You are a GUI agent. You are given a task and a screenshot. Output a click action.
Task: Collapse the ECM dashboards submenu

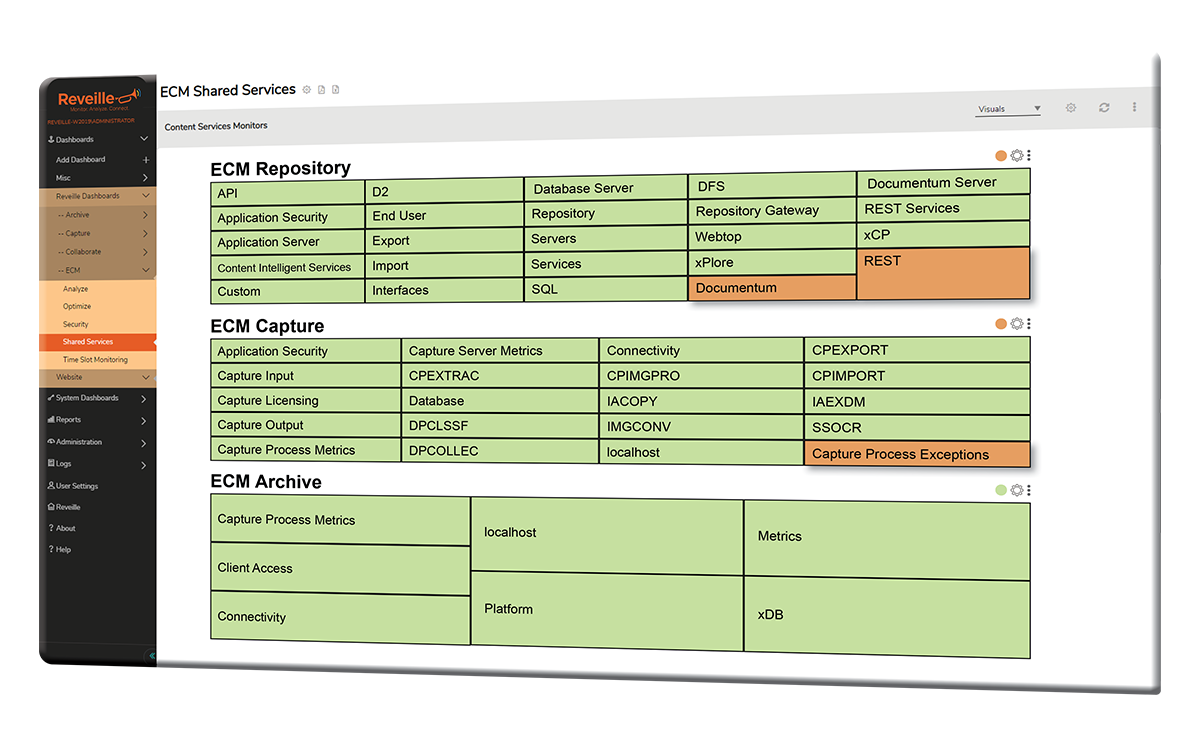click(146, 270)
